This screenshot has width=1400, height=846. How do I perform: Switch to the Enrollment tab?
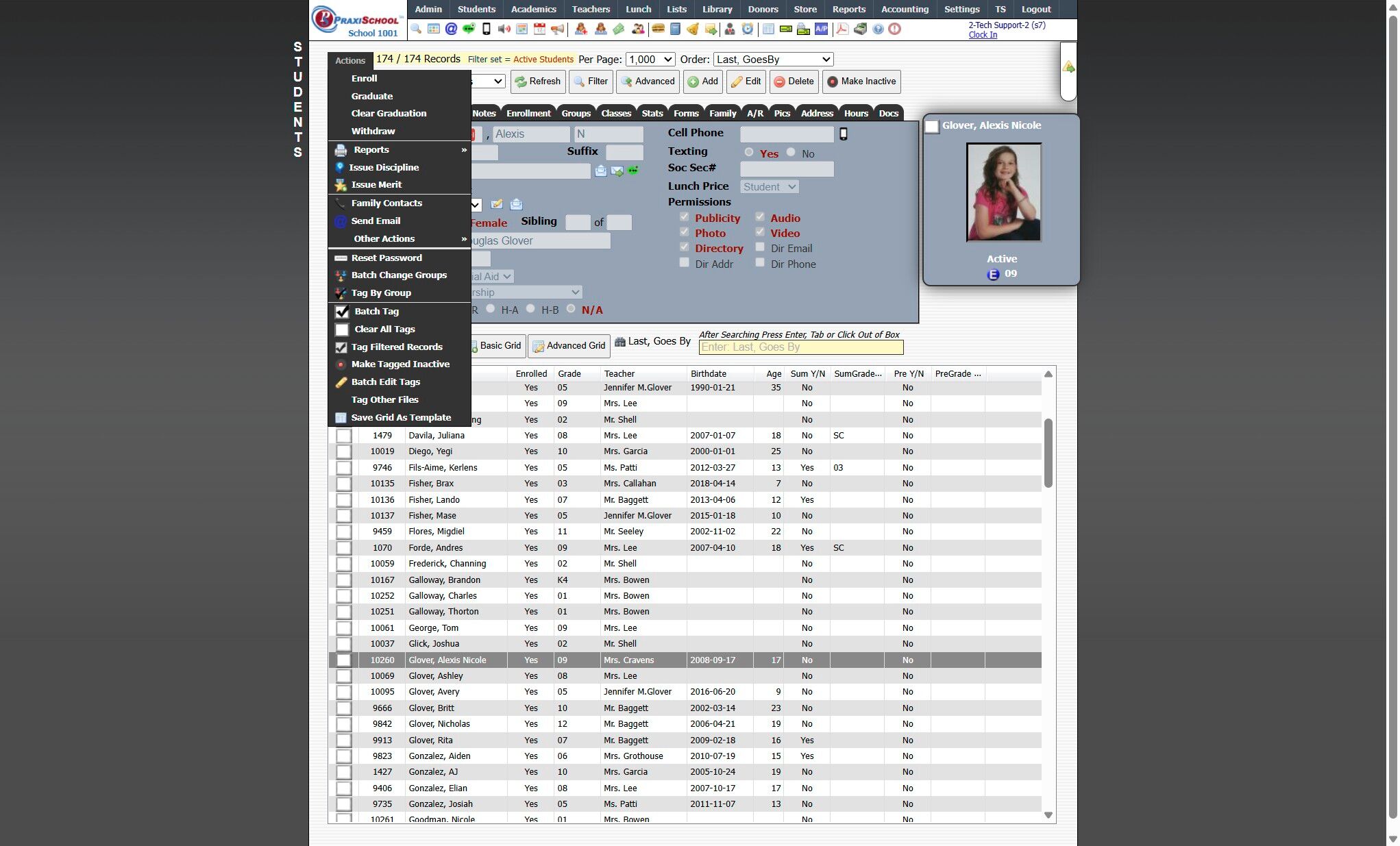pyautogui.click(x=528, y=113)
